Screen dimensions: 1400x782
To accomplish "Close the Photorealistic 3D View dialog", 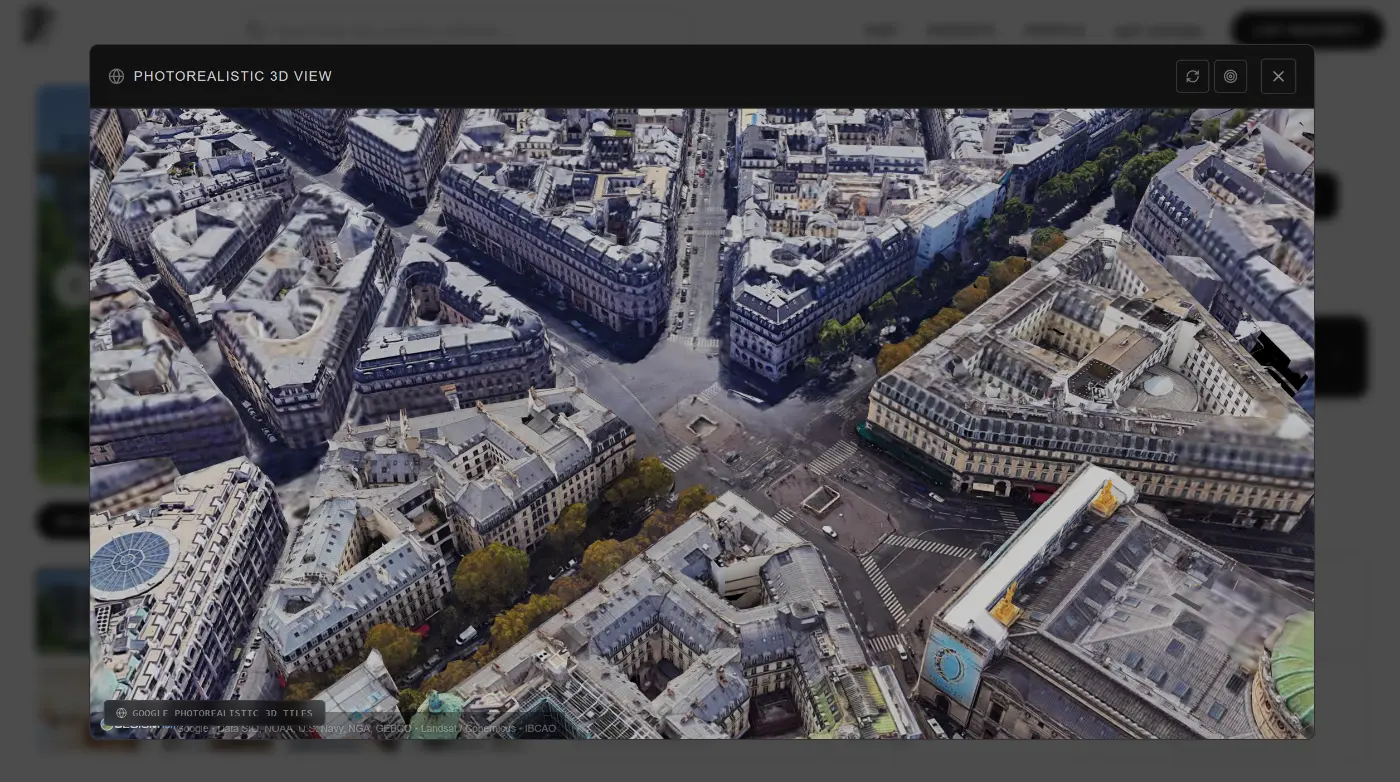I will click(x=1278, y=76).
